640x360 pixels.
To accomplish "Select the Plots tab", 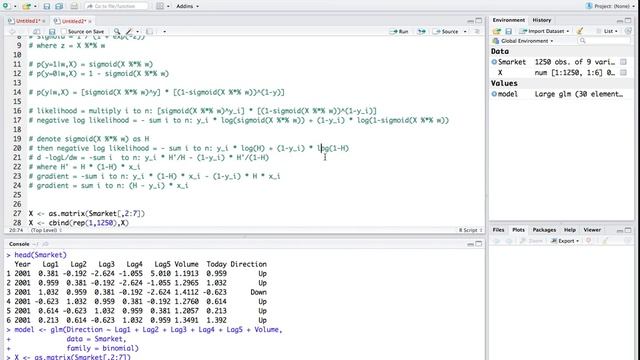I will [x=518, y=230].
